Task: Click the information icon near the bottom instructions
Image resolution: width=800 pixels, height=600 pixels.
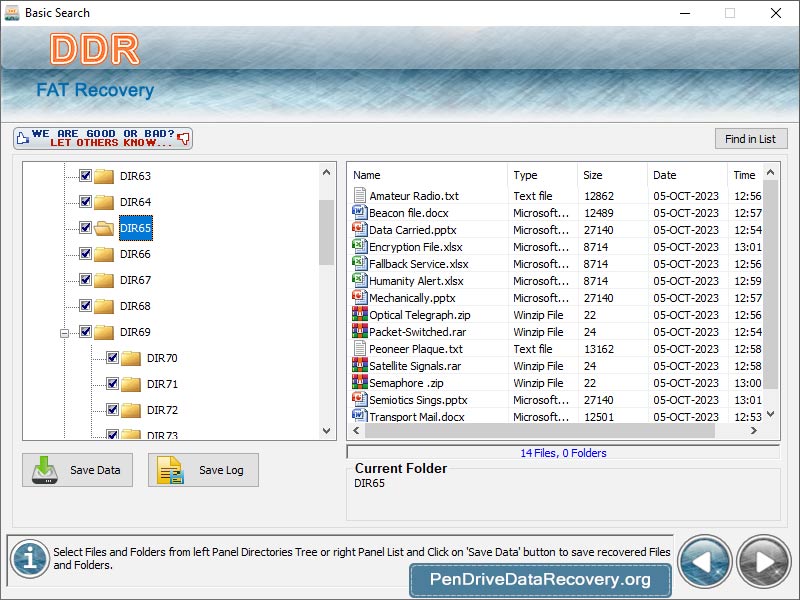Action: click(31, 557)
